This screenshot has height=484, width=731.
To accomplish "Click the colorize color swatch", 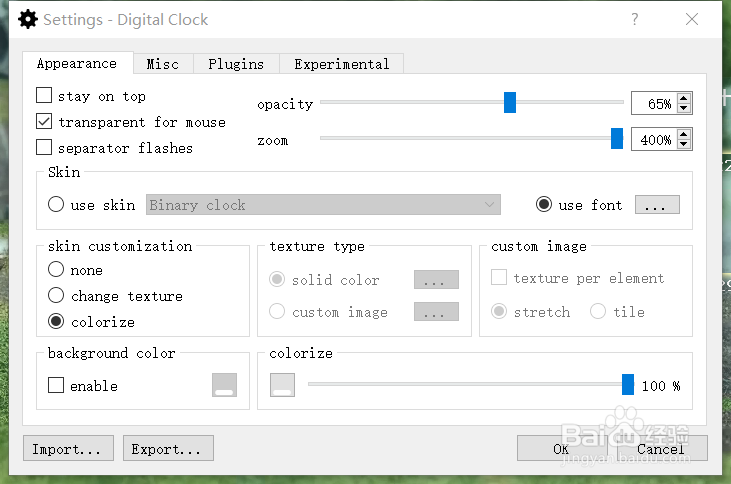I will [283, 386].
